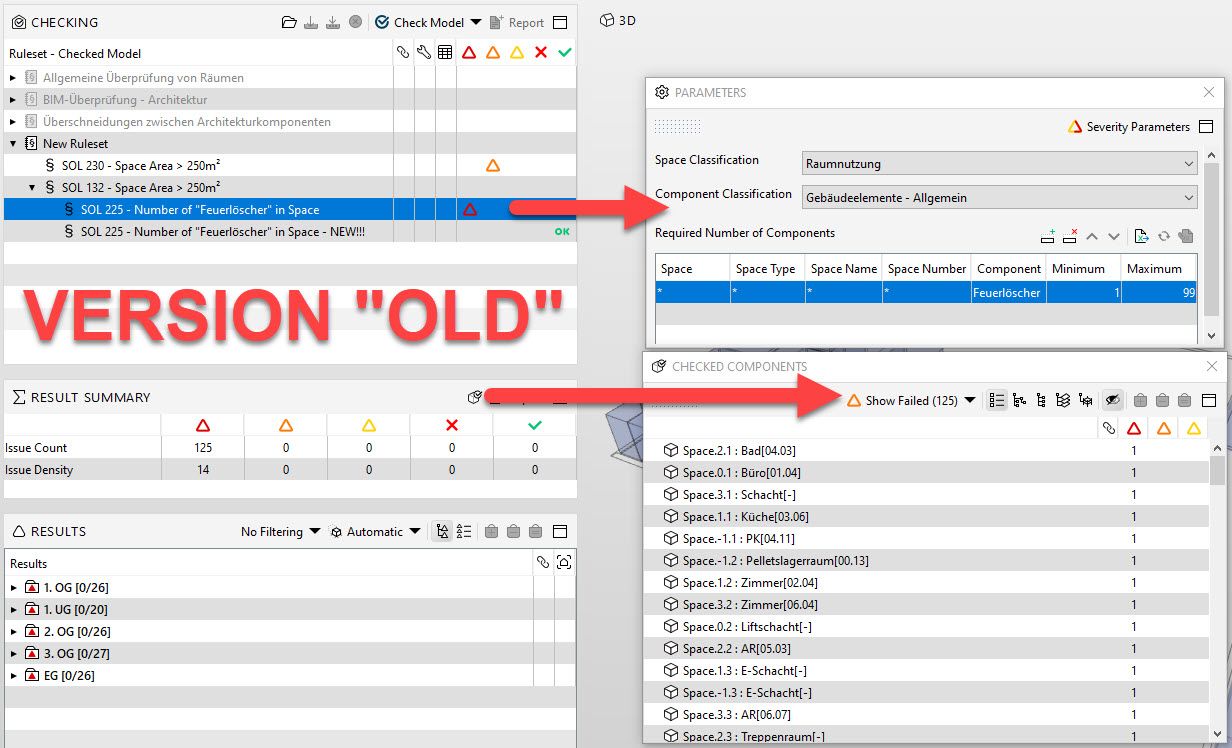Open Space Classification dropdown Raumnutzung
The image size is (1232, 748).
(x=1000, y=163)
